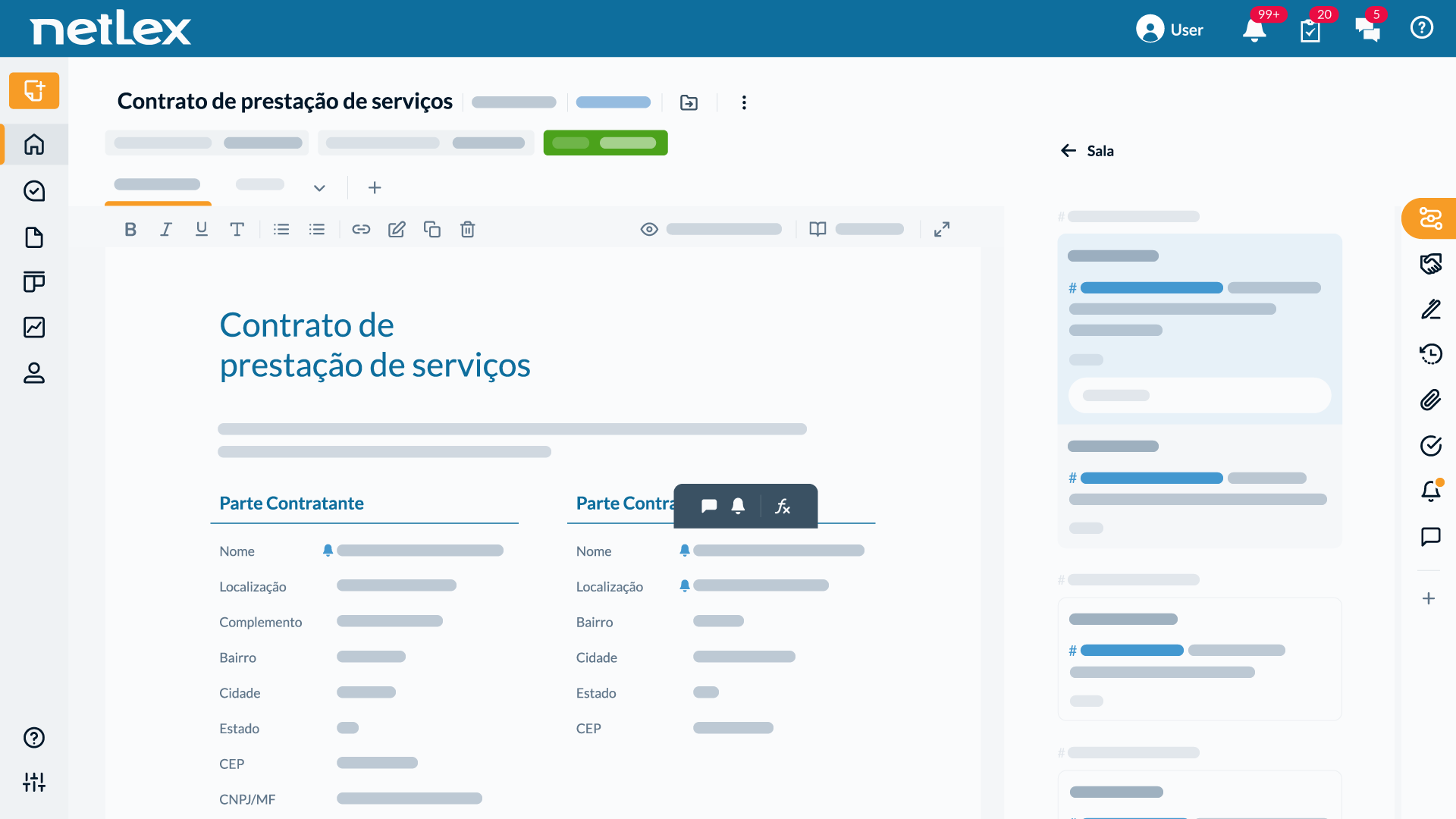Add a new tab with plus
The height and width of the screenshot is (819, 1456).
pos(375,188)
